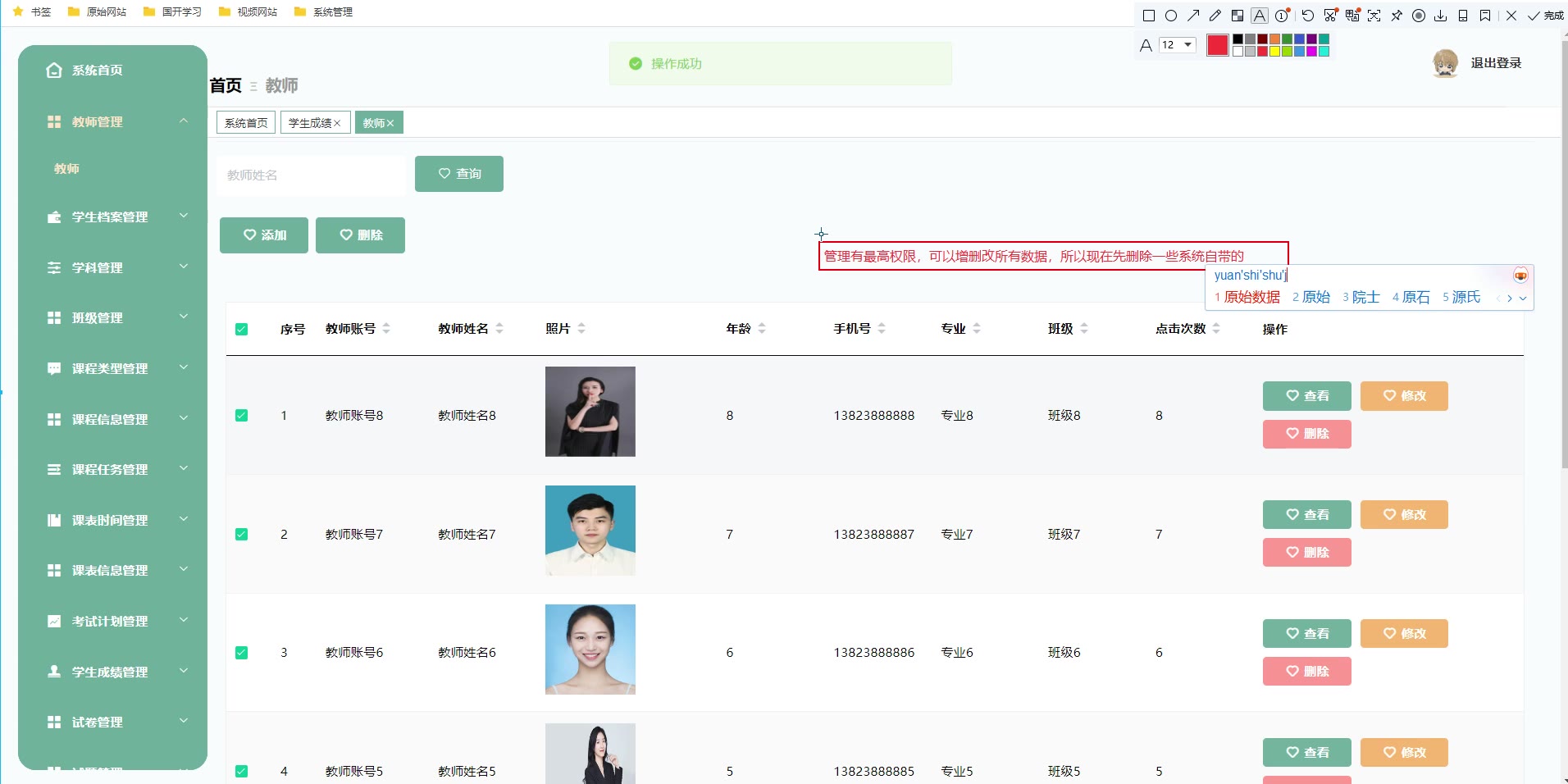Viewport: 1568px width, 784px height.
Task: Click the translate icon in screenshot toolbar
Action: coord(1352,16)
